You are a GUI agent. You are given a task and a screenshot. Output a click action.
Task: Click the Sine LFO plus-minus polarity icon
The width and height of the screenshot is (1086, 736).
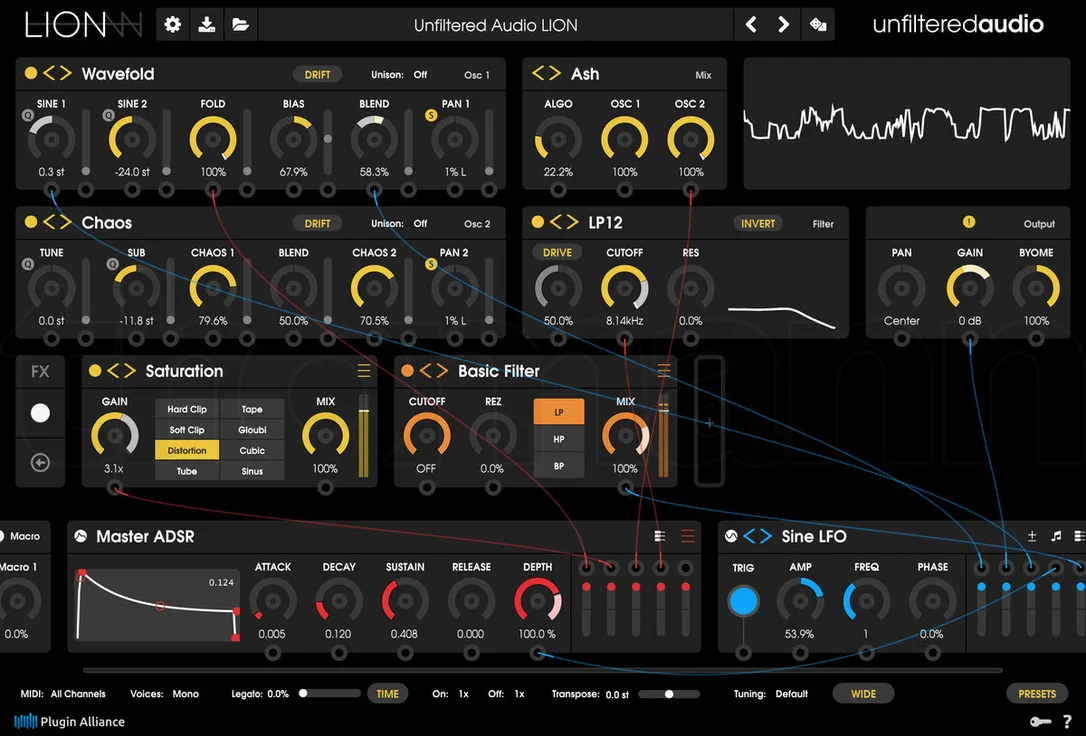1032,536
